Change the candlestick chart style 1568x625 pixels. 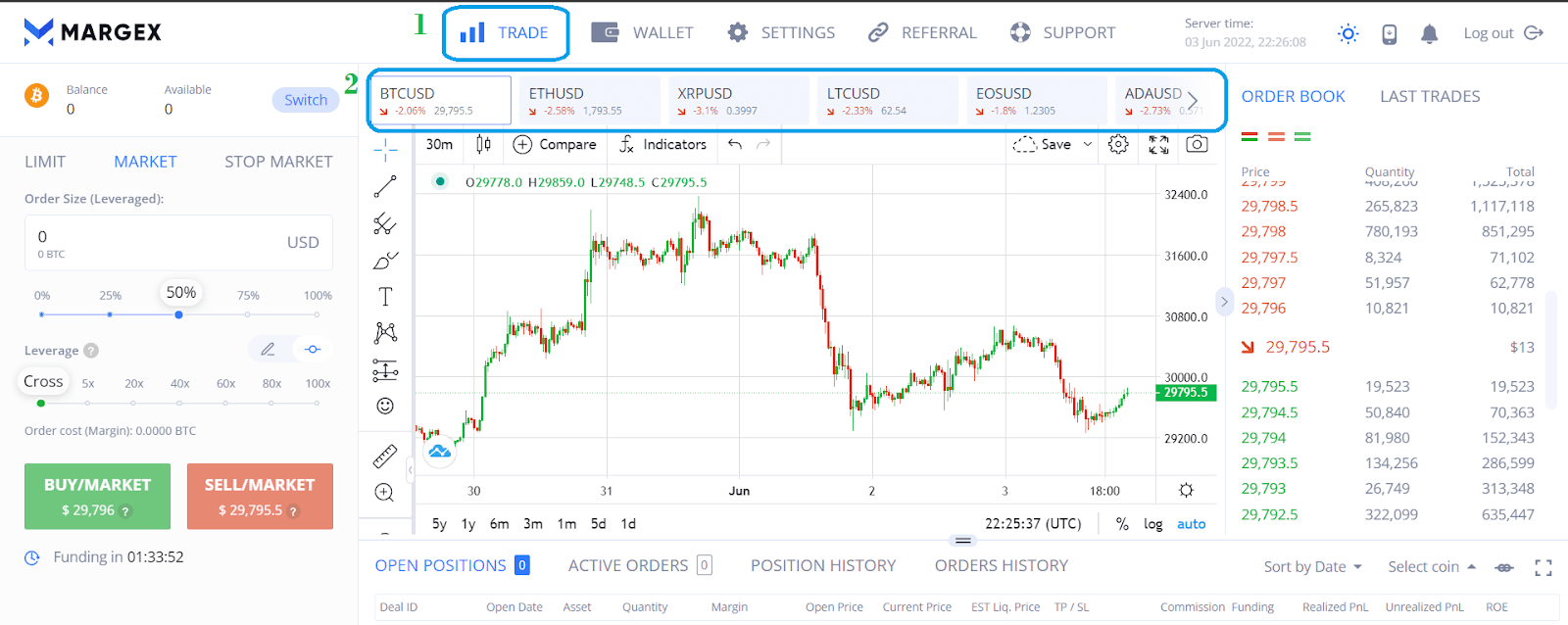483,144
